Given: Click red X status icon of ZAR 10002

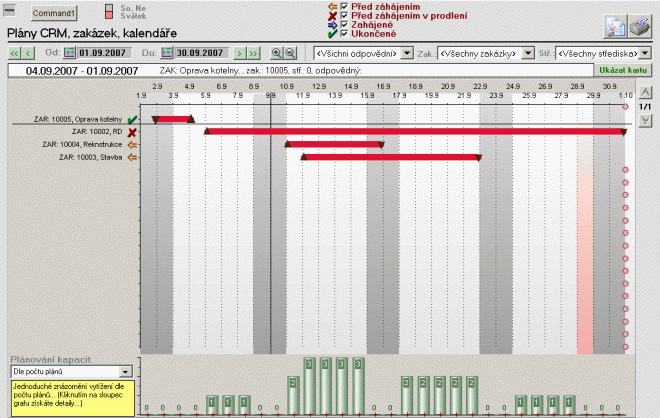Looking at the screenshot, I should (x=132, y=132).
